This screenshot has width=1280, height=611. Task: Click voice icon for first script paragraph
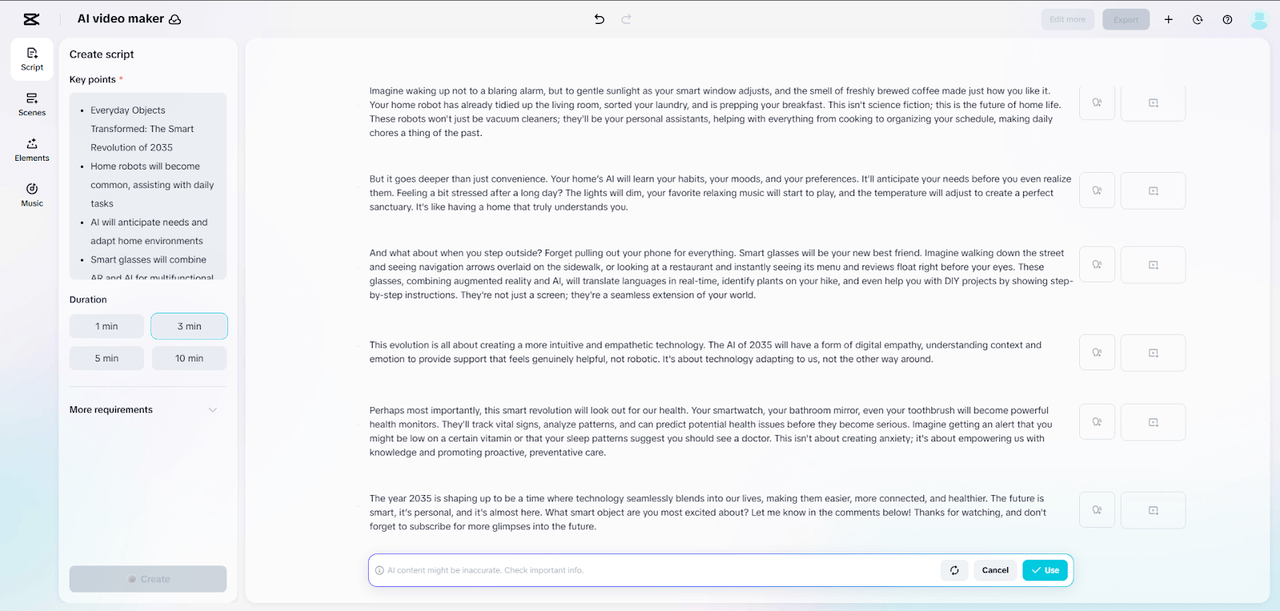tap(1097, 102)
